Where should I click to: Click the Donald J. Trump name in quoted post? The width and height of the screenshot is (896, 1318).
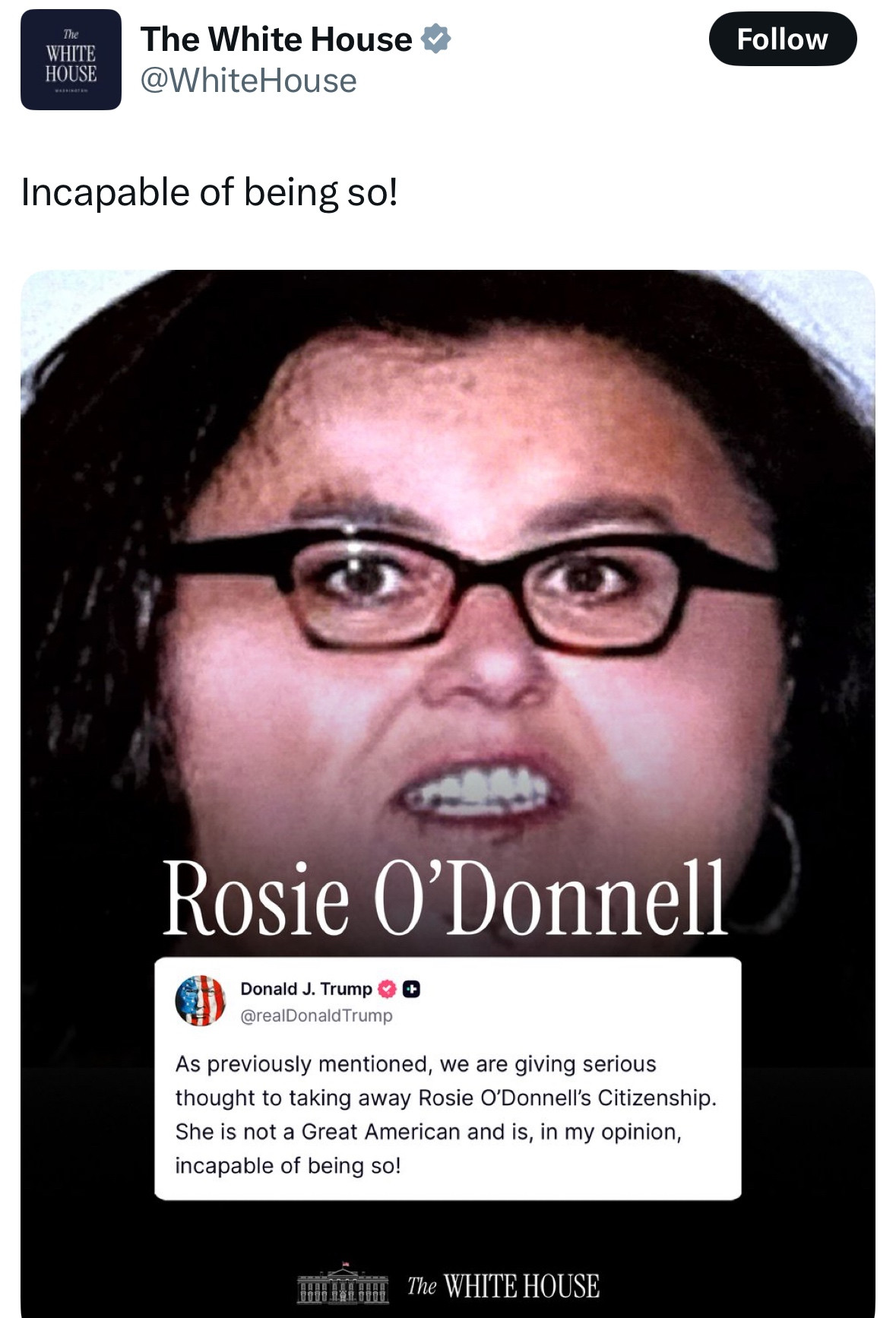pyautogui.click(x=306, y=988)
